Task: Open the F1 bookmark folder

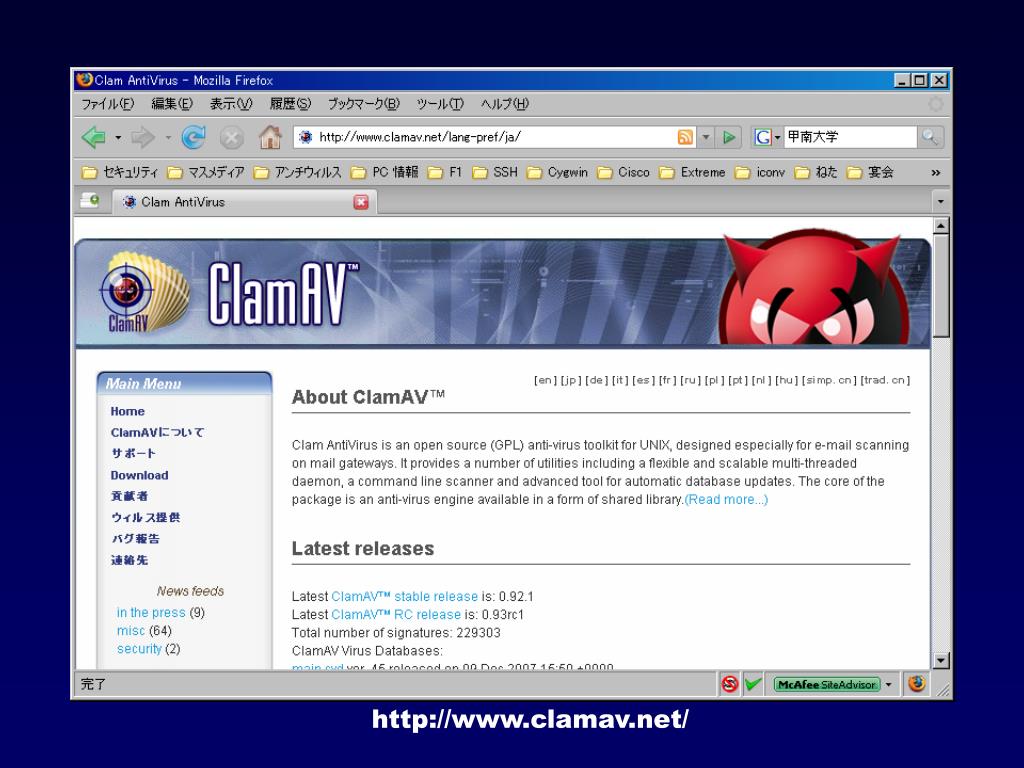Action: point(445,172)
